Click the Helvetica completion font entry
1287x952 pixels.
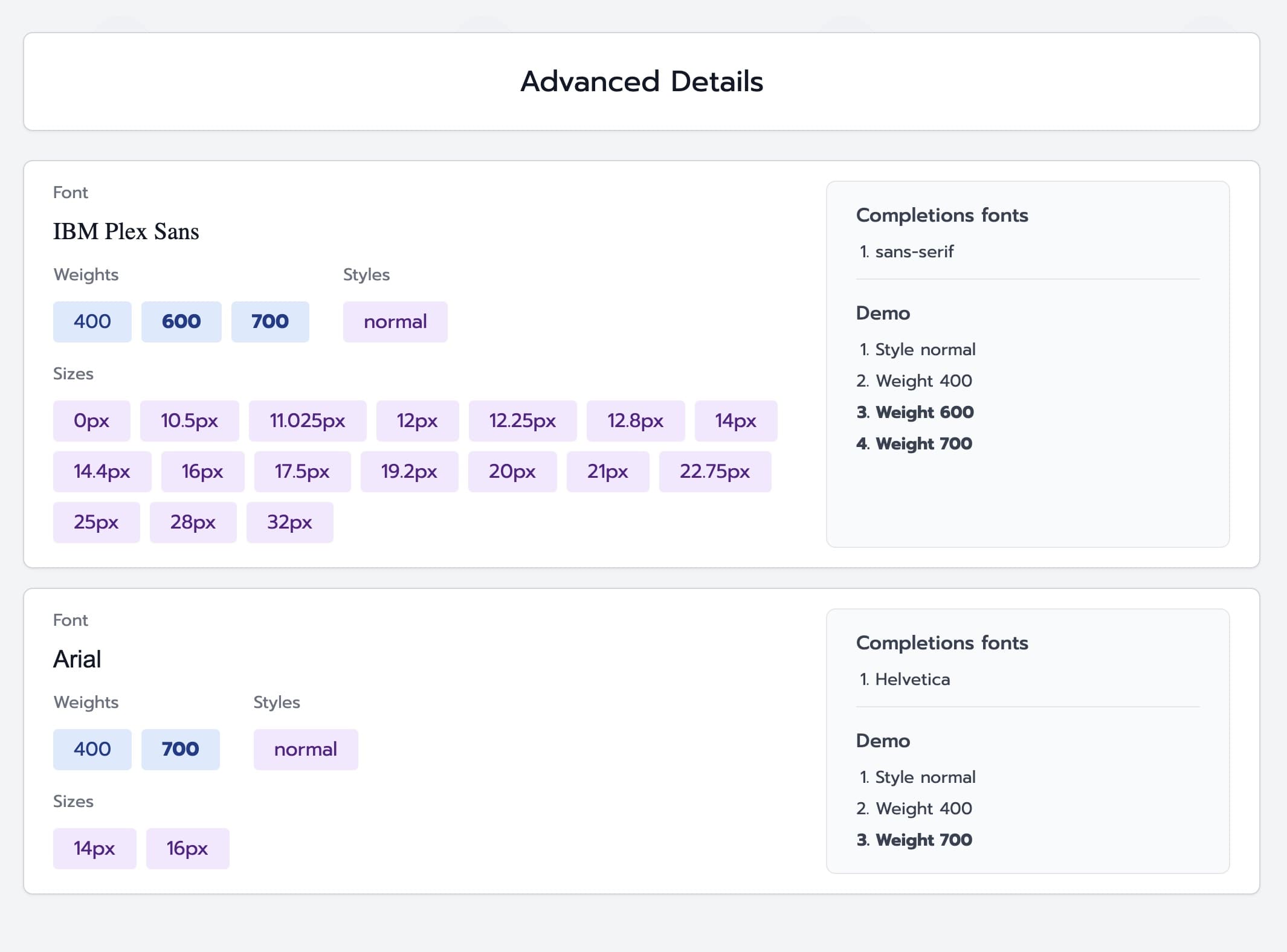click(912, 679)
